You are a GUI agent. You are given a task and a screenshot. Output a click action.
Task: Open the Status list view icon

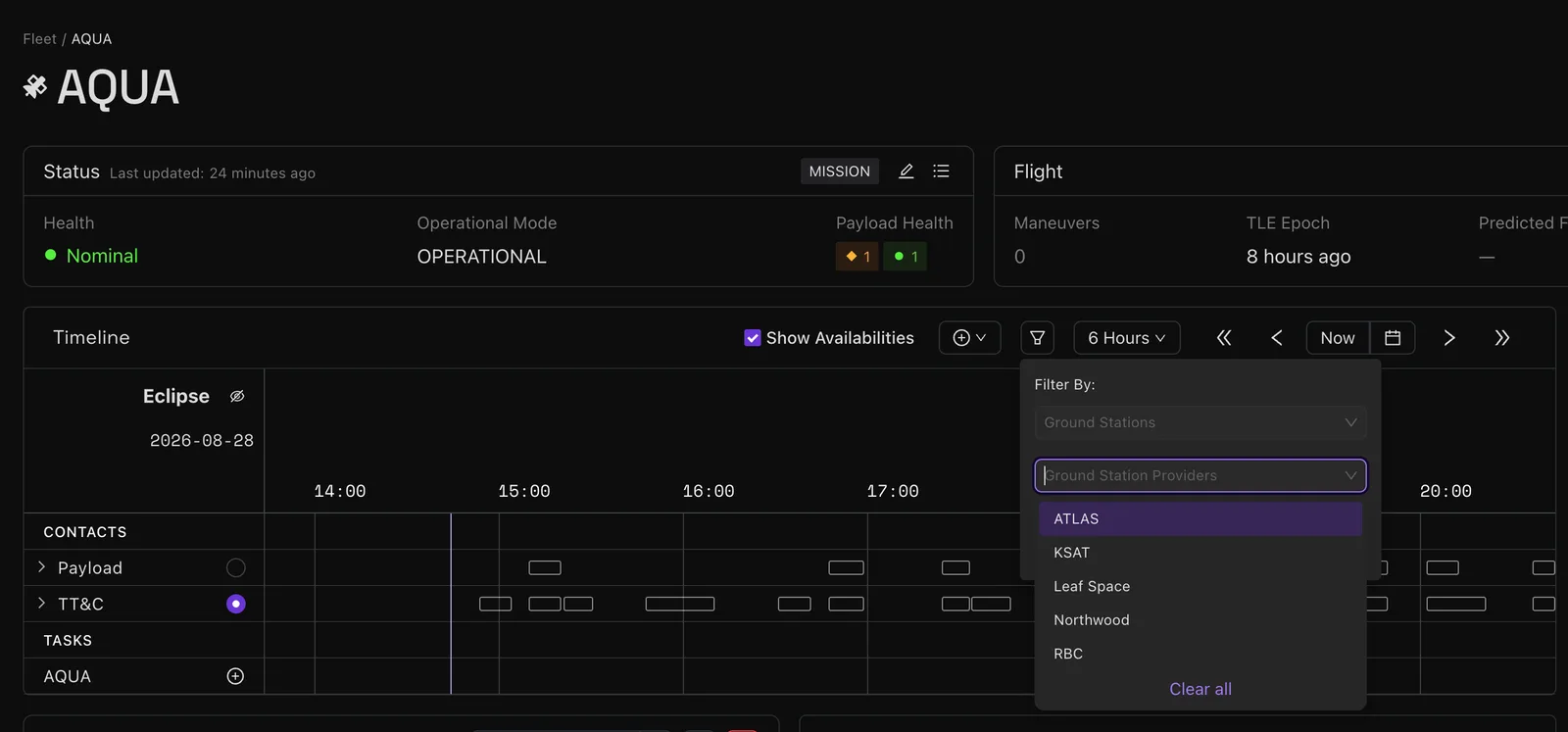pyautogui.click(x=941, y=171)
